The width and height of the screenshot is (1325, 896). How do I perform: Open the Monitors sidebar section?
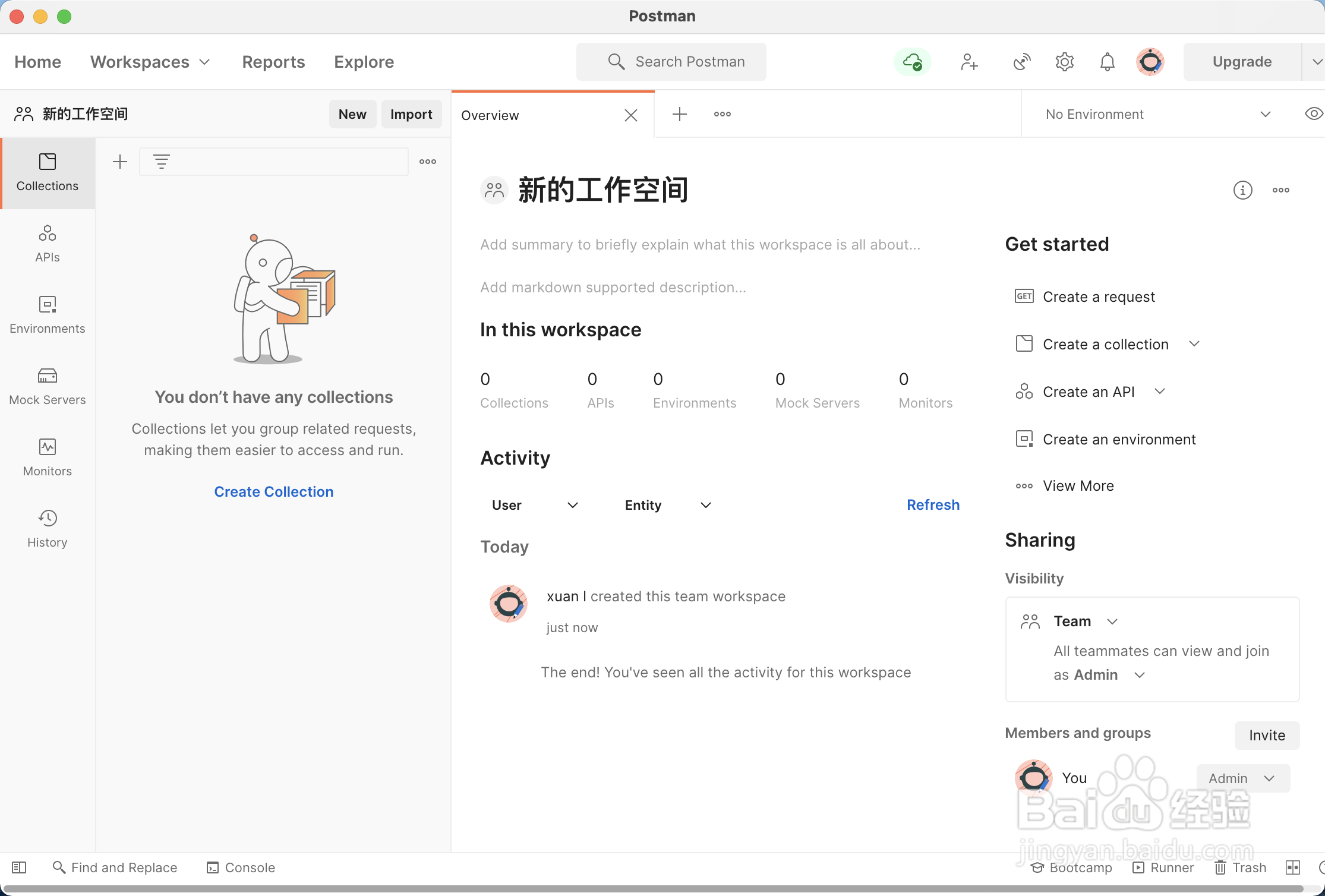48,458
